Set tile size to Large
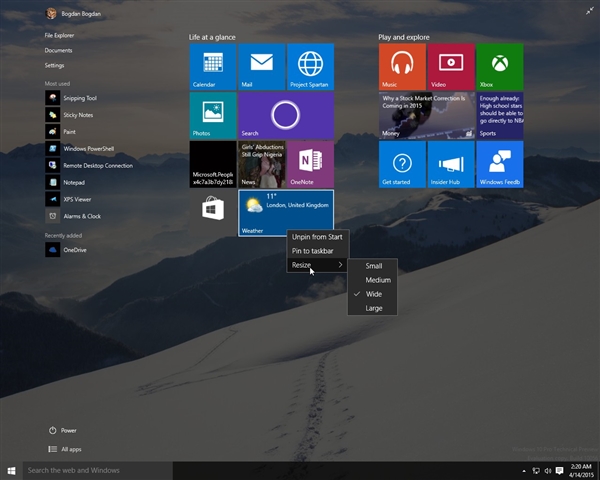The height and width of the screenshot is (480, 600). click(375, 308)
